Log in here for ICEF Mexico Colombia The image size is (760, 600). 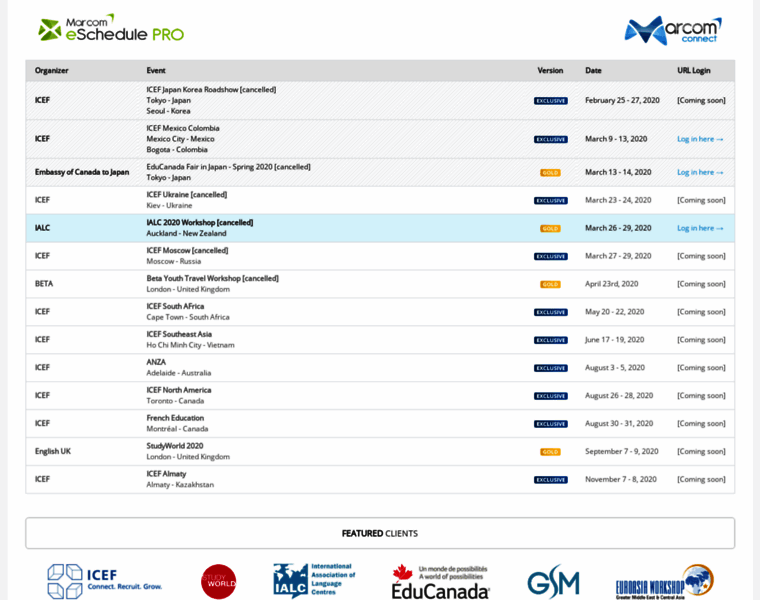click(x=699, y=139)
